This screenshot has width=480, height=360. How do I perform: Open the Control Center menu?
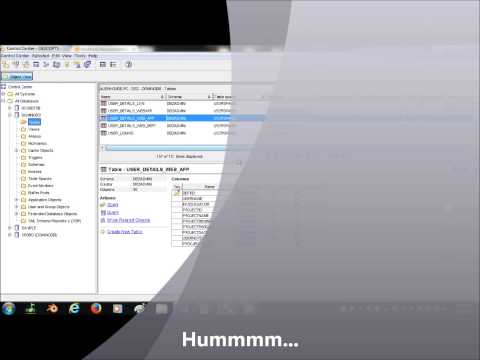pos(15,56)
